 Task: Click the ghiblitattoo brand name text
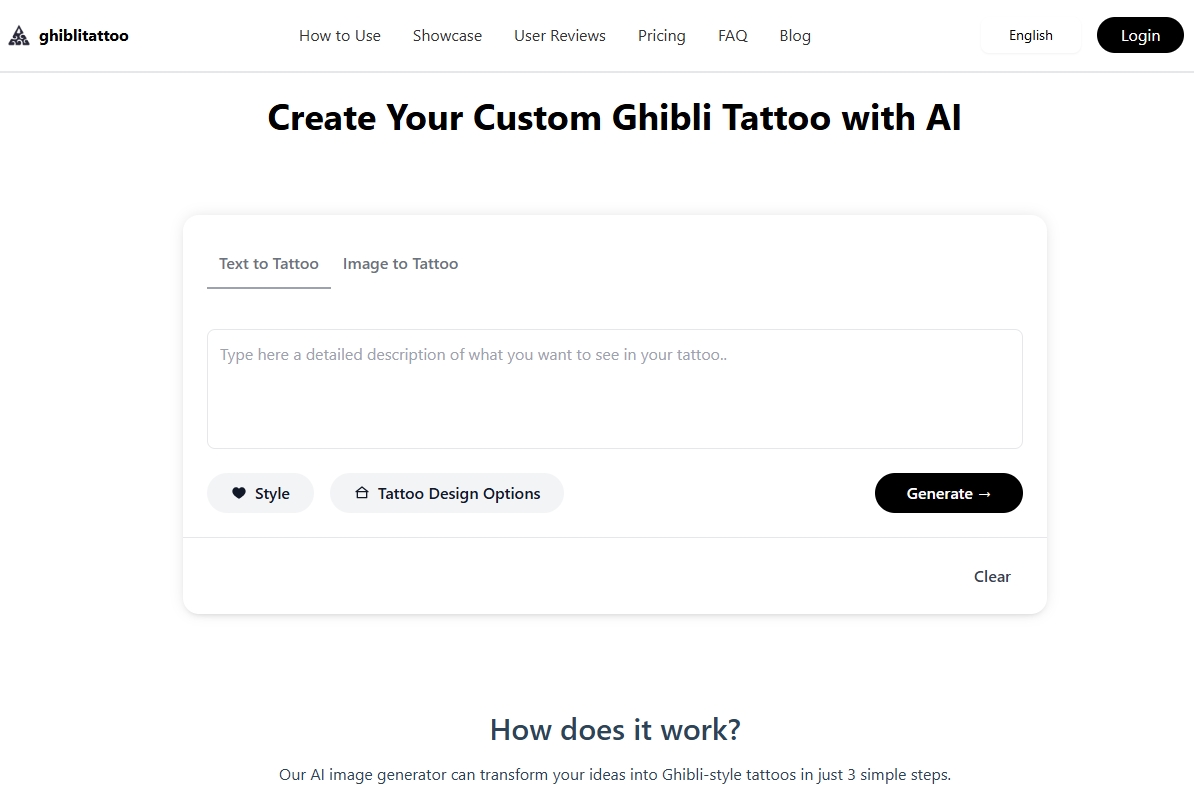point(84,36)
